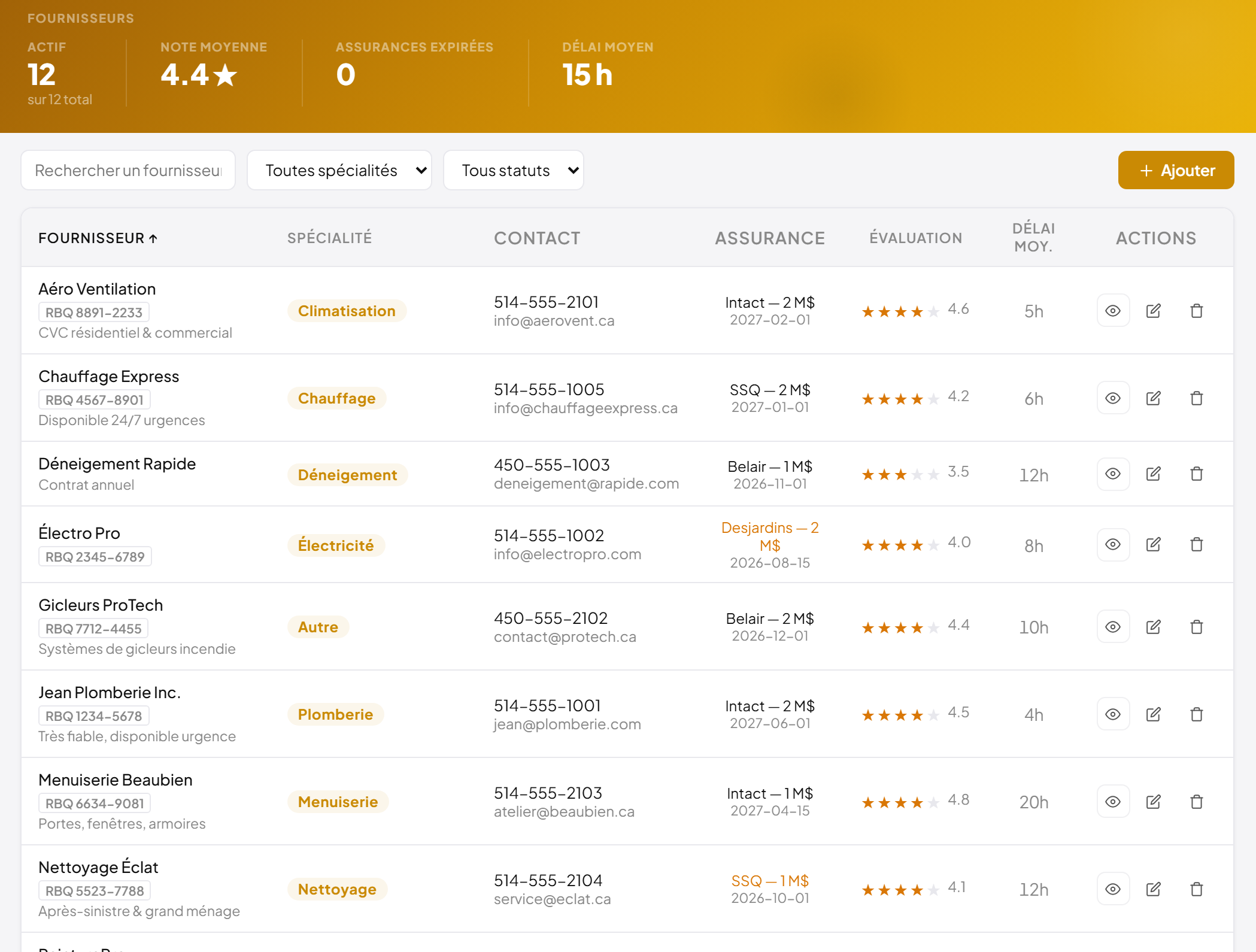Click email info@aerovent.ca
The height and width of the screenshot is (952, 1256).
click(x=554, y=321)
